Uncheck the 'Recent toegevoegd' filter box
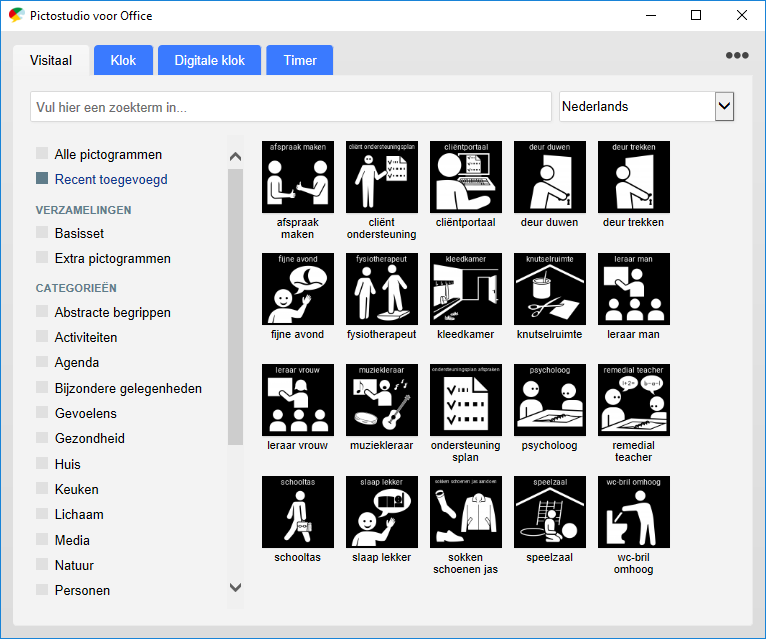 coord(42,178)
